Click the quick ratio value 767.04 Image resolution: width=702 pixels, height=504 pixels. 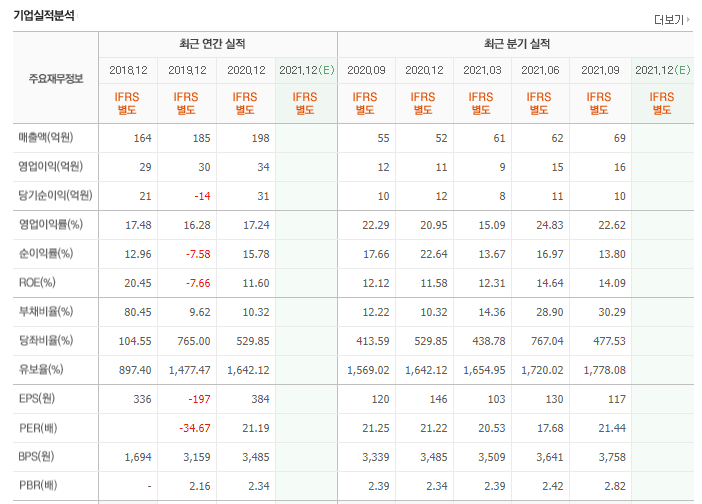pyautogui.click(x=547, y=342)
